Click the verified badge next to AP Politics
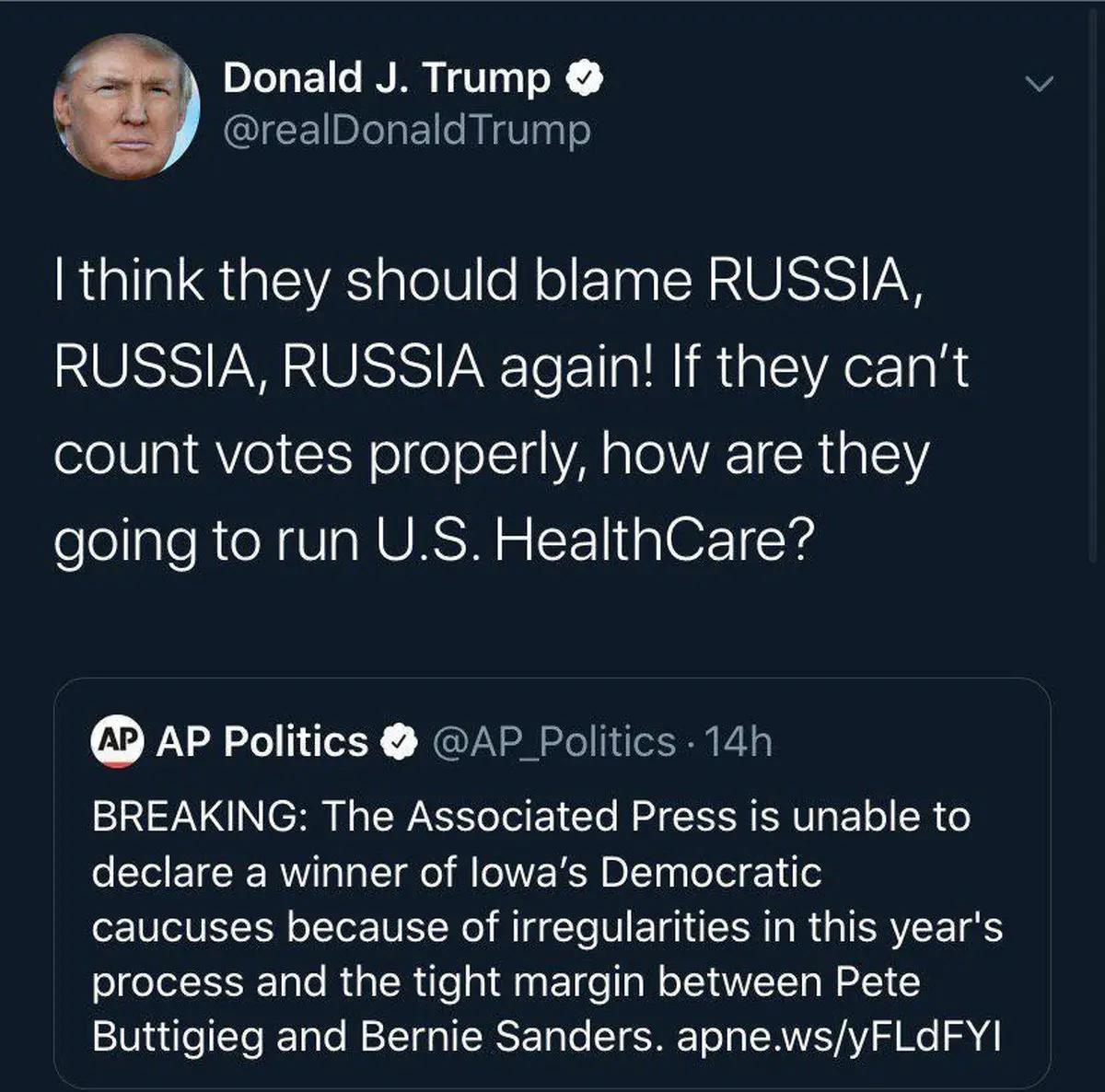Image resolution: width=1105 pixels, height=1092 pixels. pyautogui.click(x=399, y=741)
